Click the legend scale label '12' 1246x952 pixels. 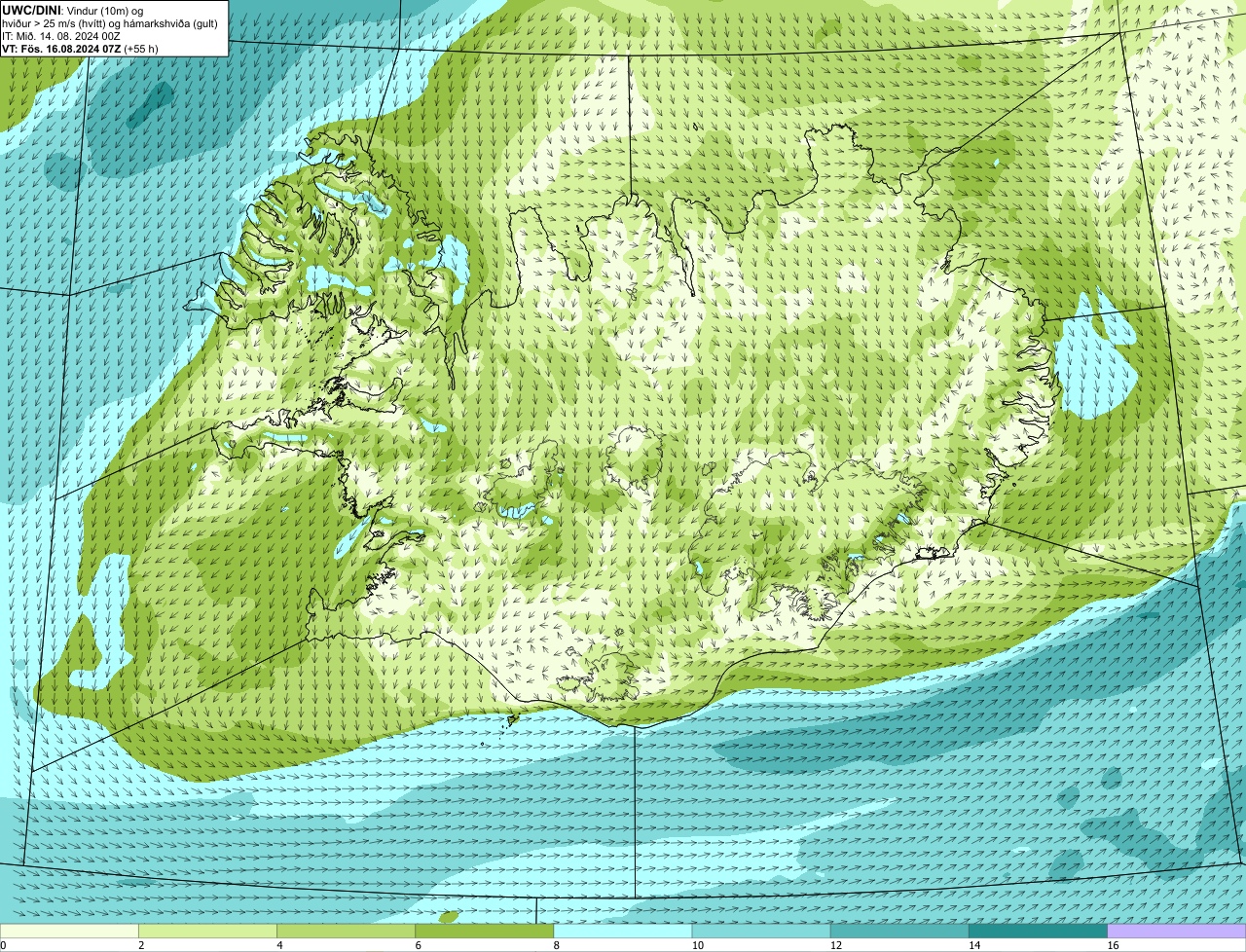tap(836, 945)
